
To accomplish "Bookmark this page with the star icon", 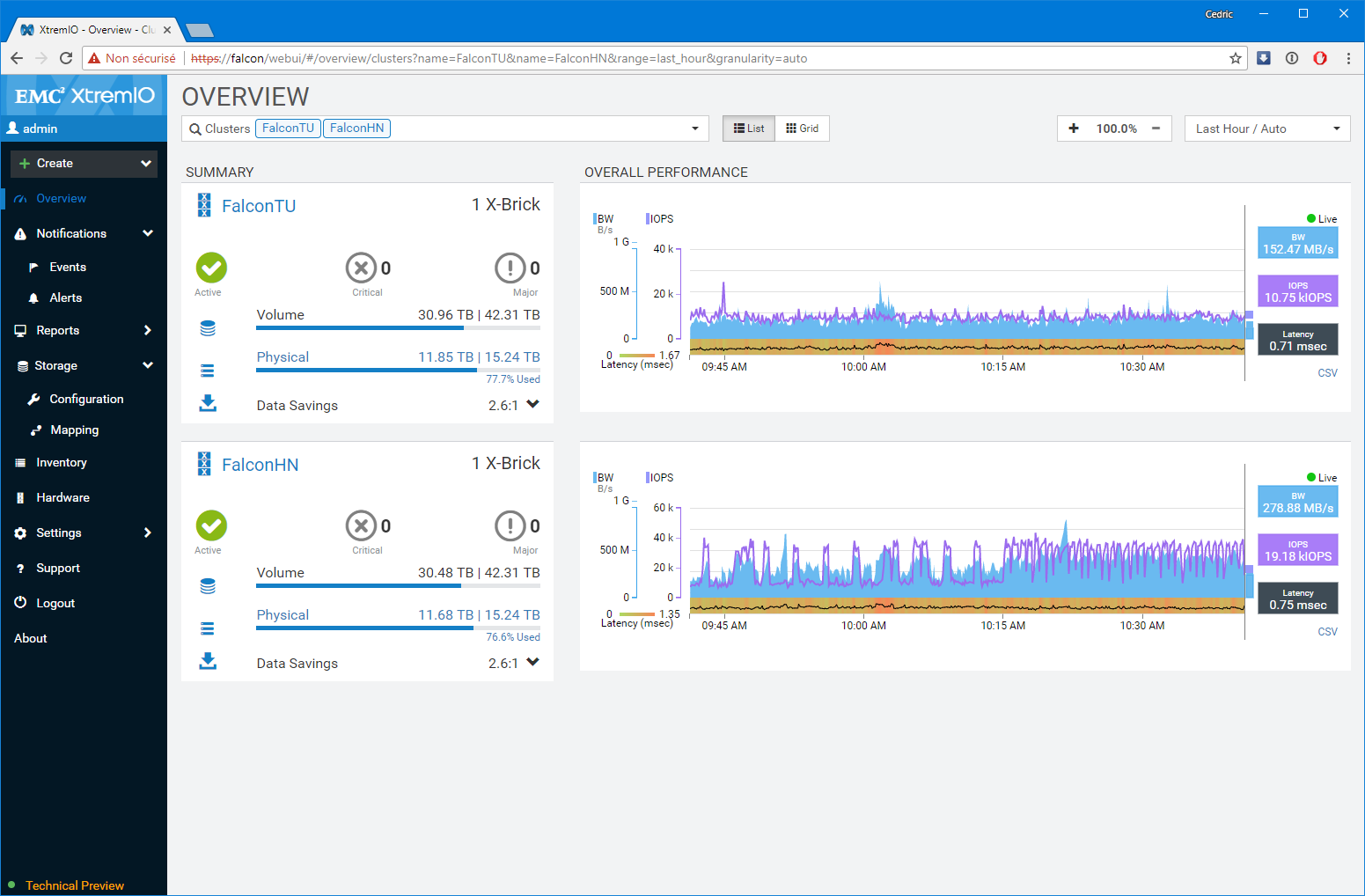I will tap(1236, 58).
